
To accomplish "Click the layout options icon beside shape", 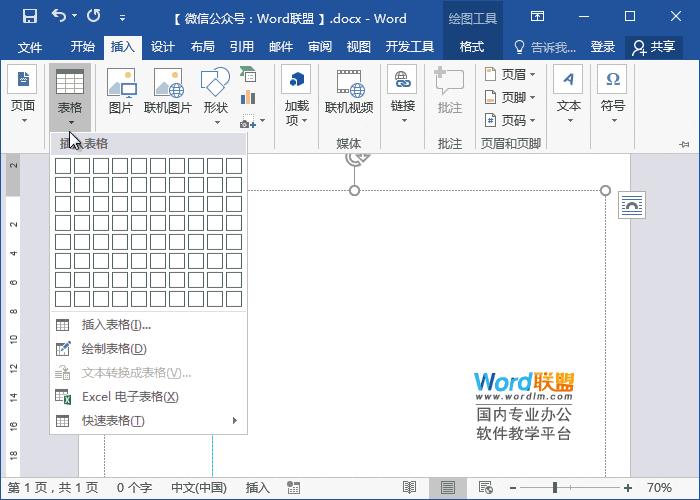I will (x=632, y=205).
